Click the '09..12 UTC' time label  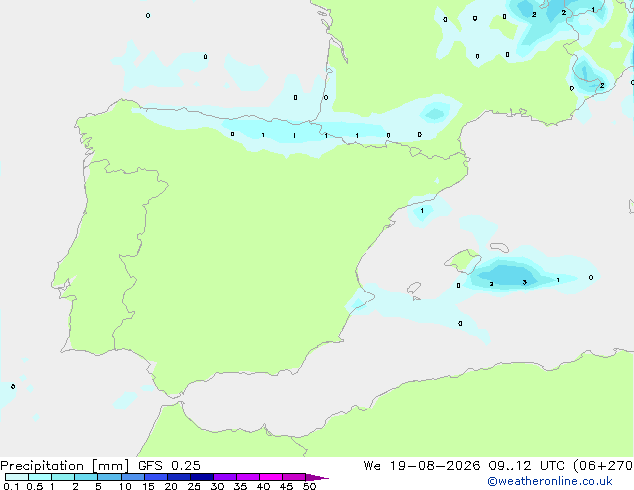pyautogui.click(x=526, y=466)
